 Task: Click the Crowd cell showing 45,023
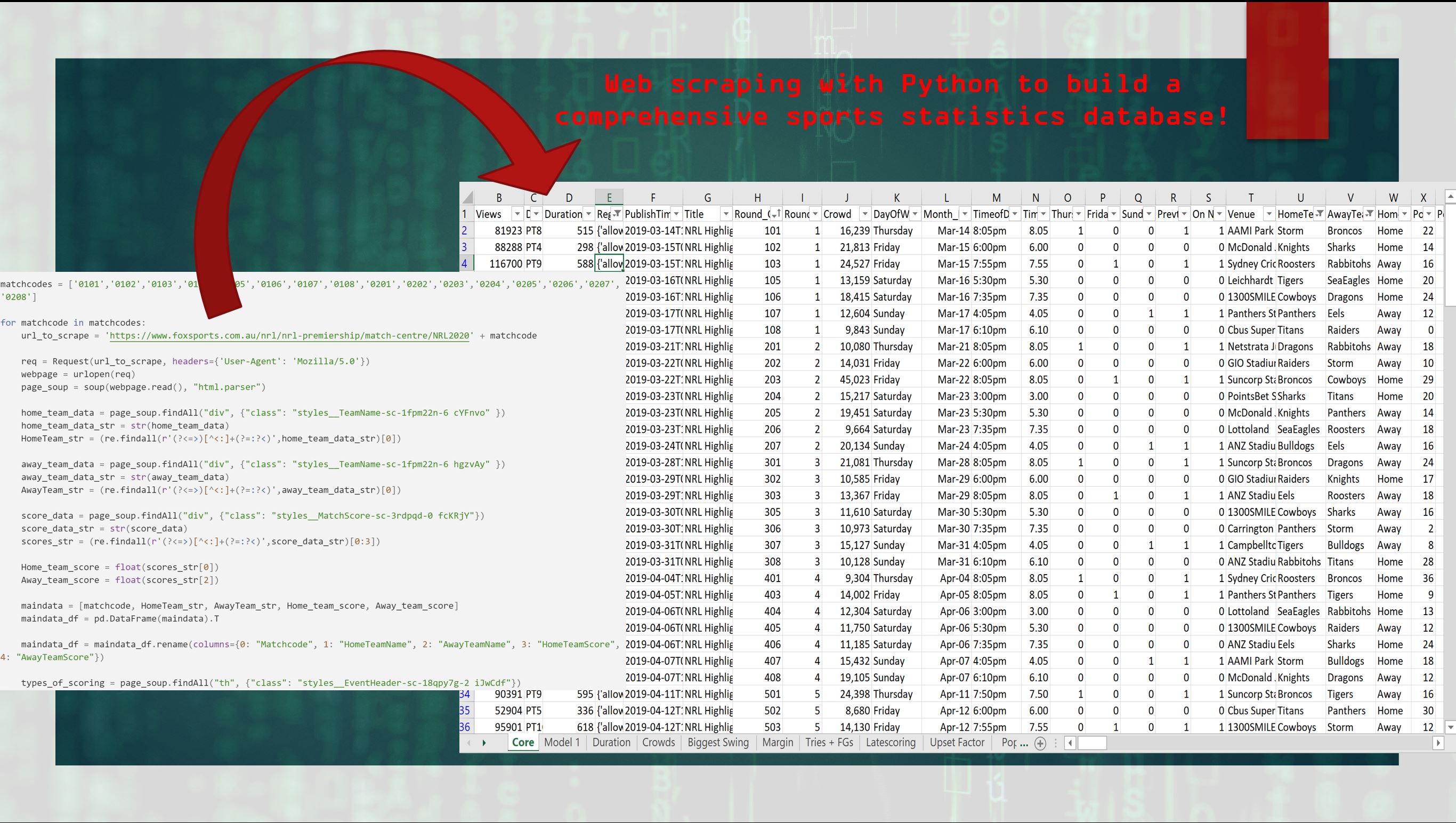pos(846,380)
